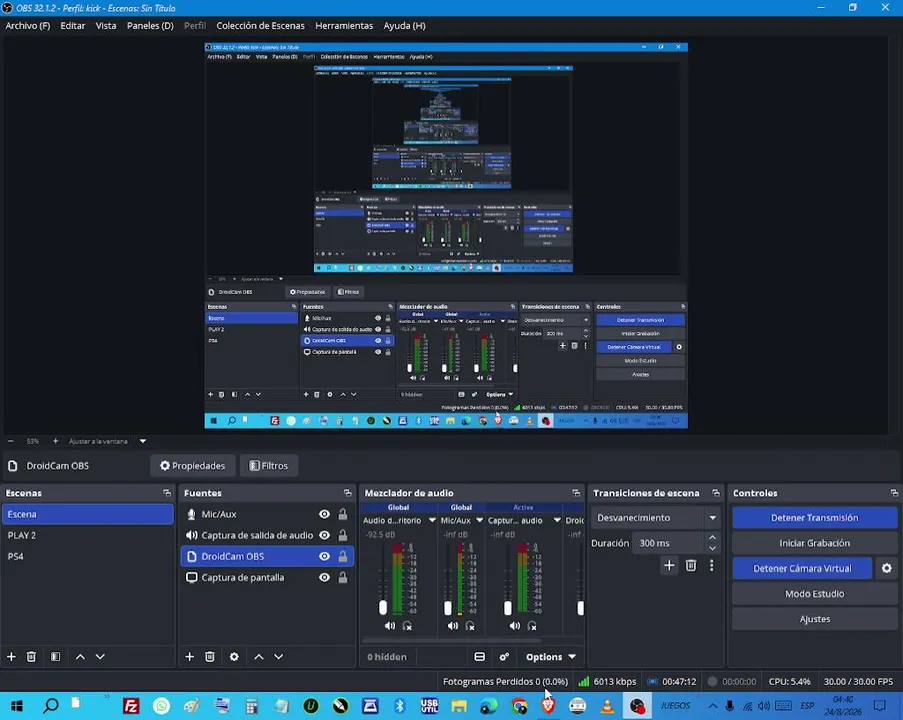Screen dimensions: 903x720
Task: Add a new scene with plus icon
Action: pos(11,657)
